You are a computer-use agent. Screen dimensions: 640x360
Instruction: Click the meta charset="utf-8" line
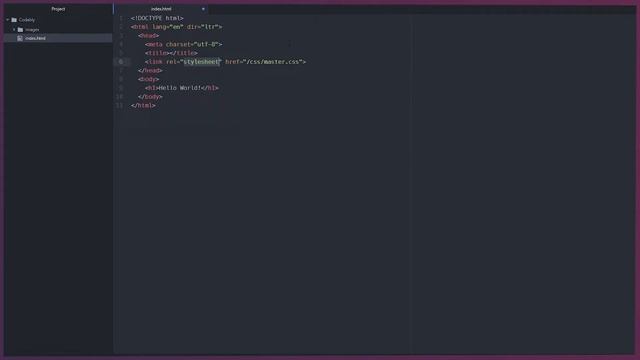[184, 44]
